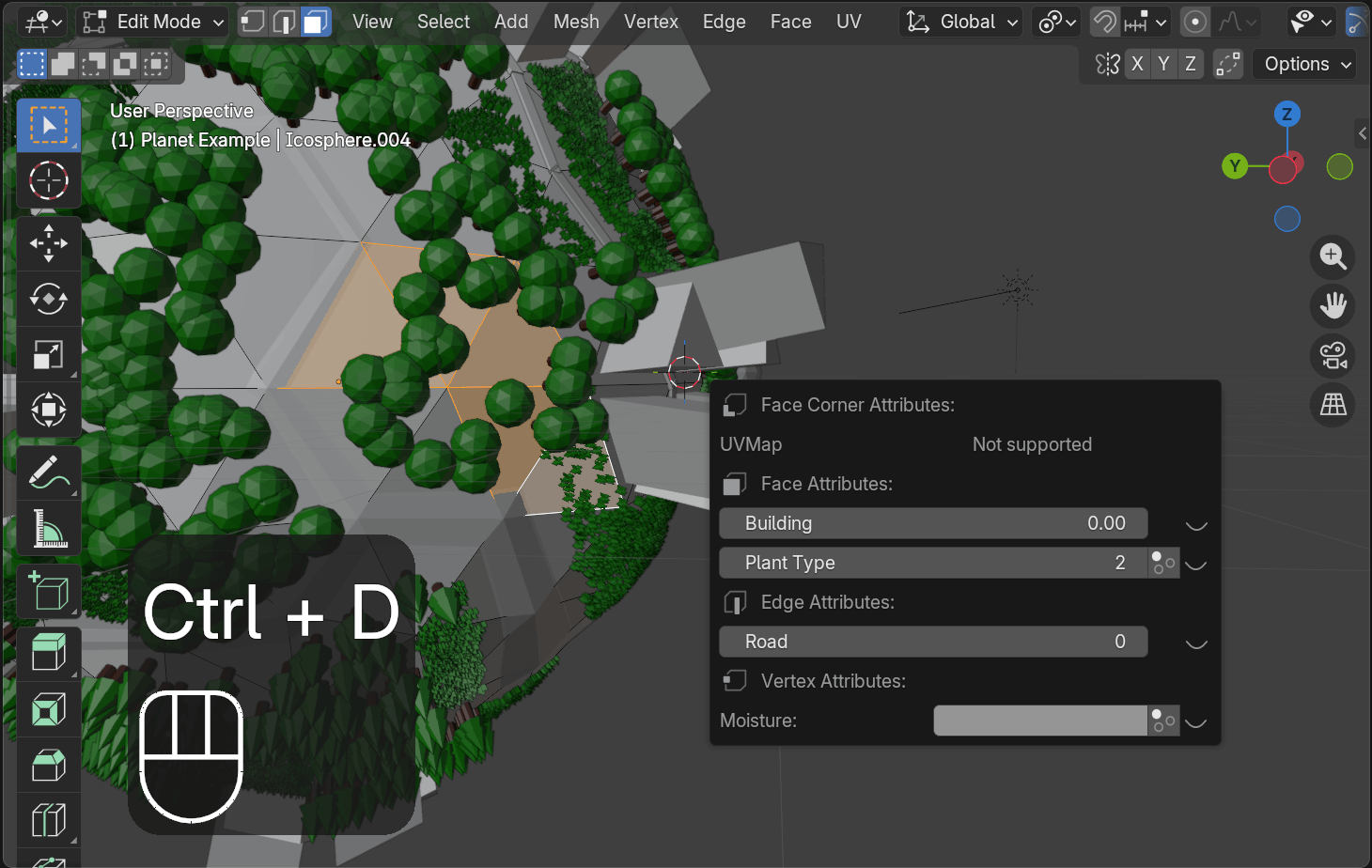Open the pivot point dropdown
Viewport: 1372px width, 868px height.
(x=1057, y=22)
